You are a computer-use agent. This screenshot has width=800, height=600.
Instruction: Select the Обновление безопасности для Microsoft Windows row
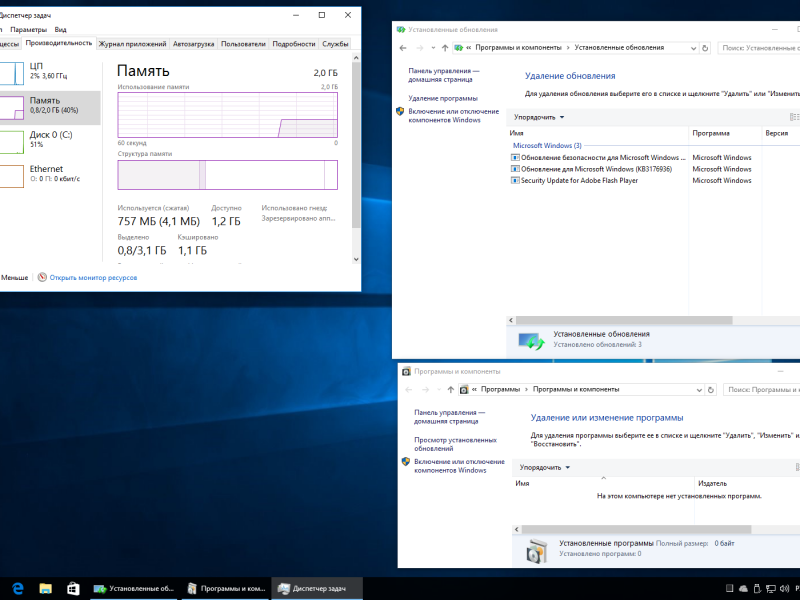click(654, 158)
